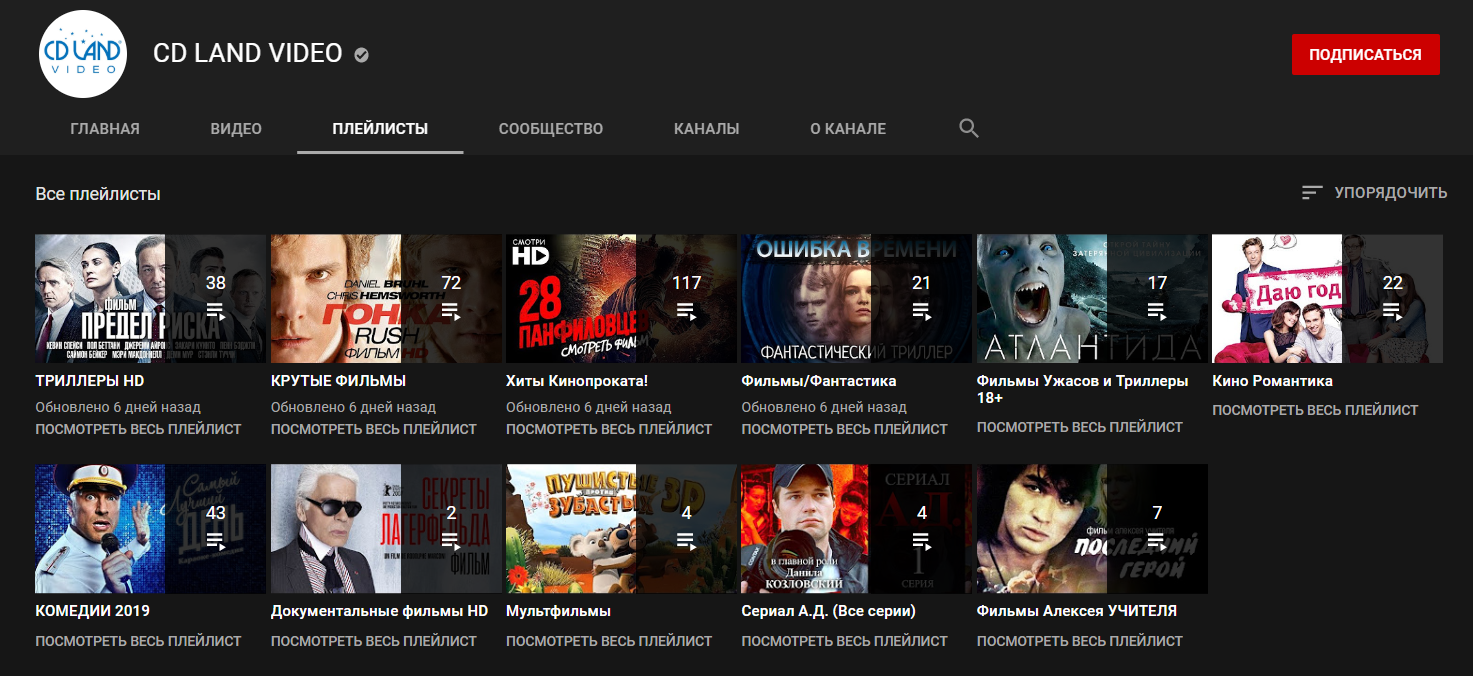The image size is (1473, 676).
Task: Click playlist queue icon on ТРИЛЛЕРЫ HD thumbnail
Action: coord(216,311)
